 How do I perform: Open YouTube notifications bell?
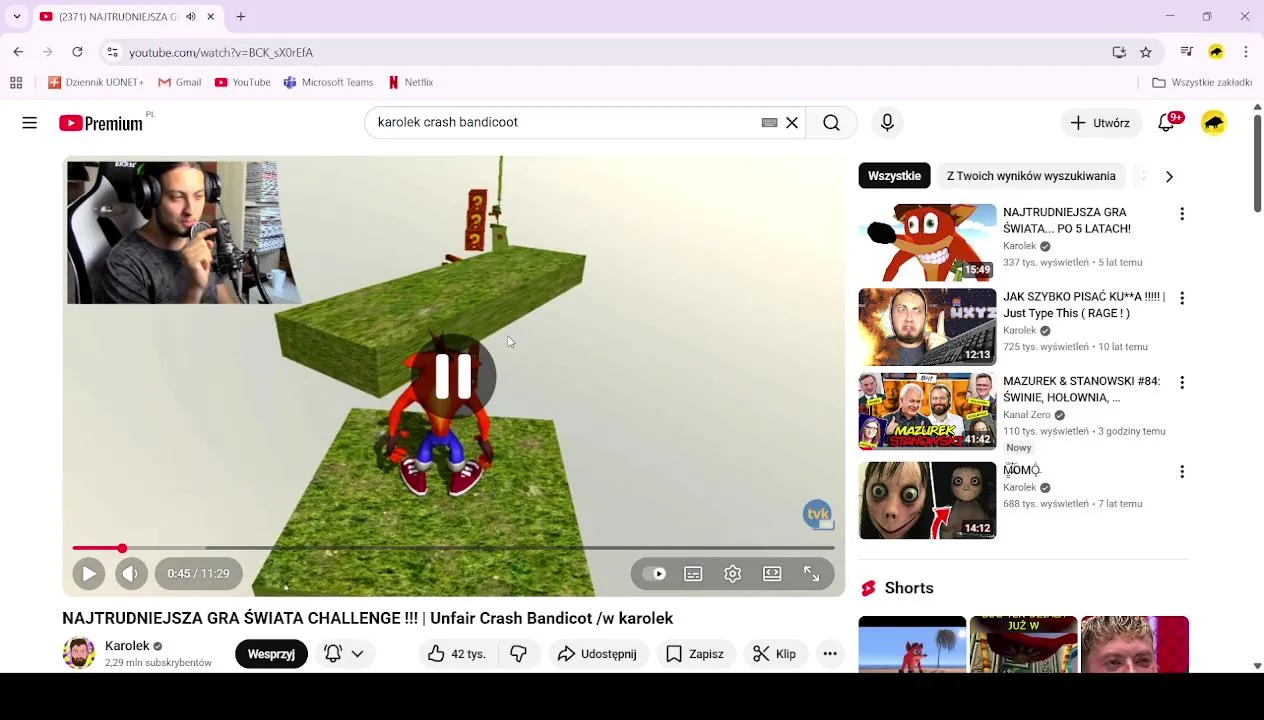click(x=1166, y=123)
